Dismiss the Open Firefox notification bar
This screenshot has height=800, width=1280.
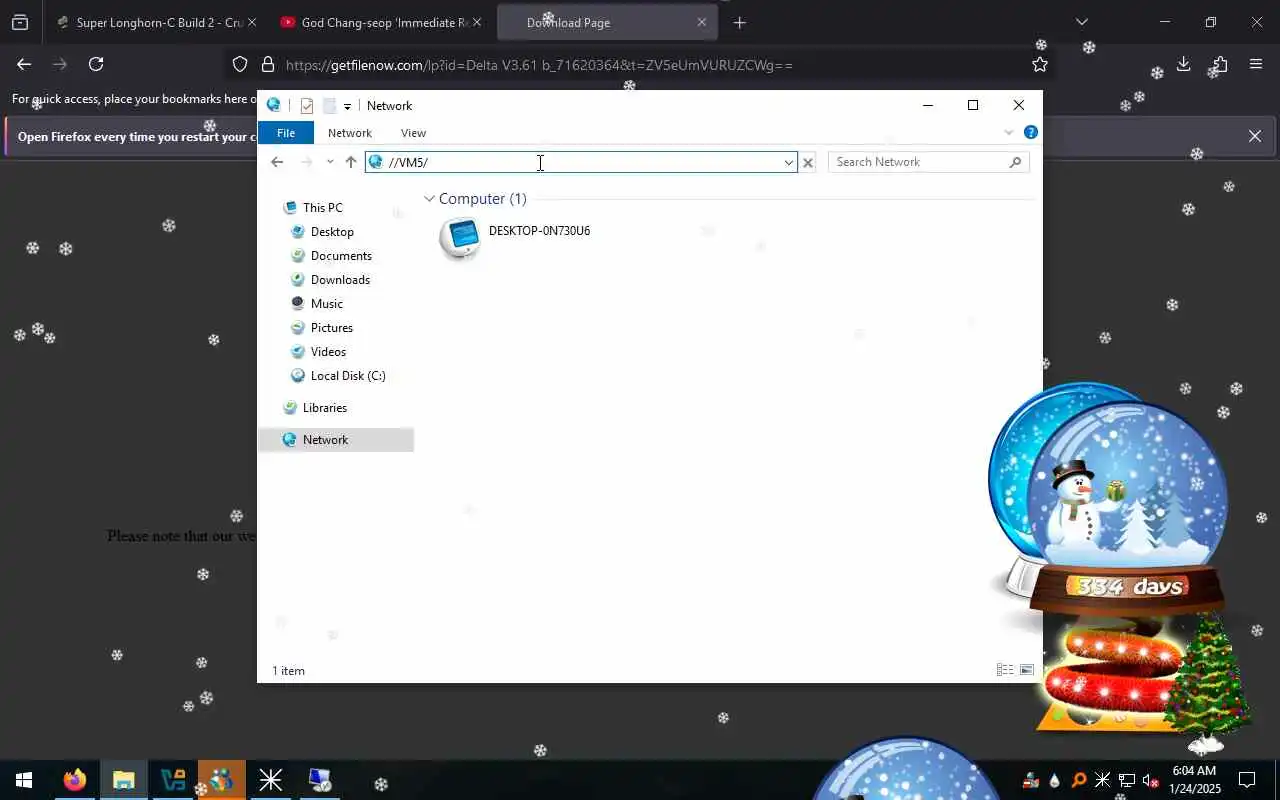[x=1255, y=136]
